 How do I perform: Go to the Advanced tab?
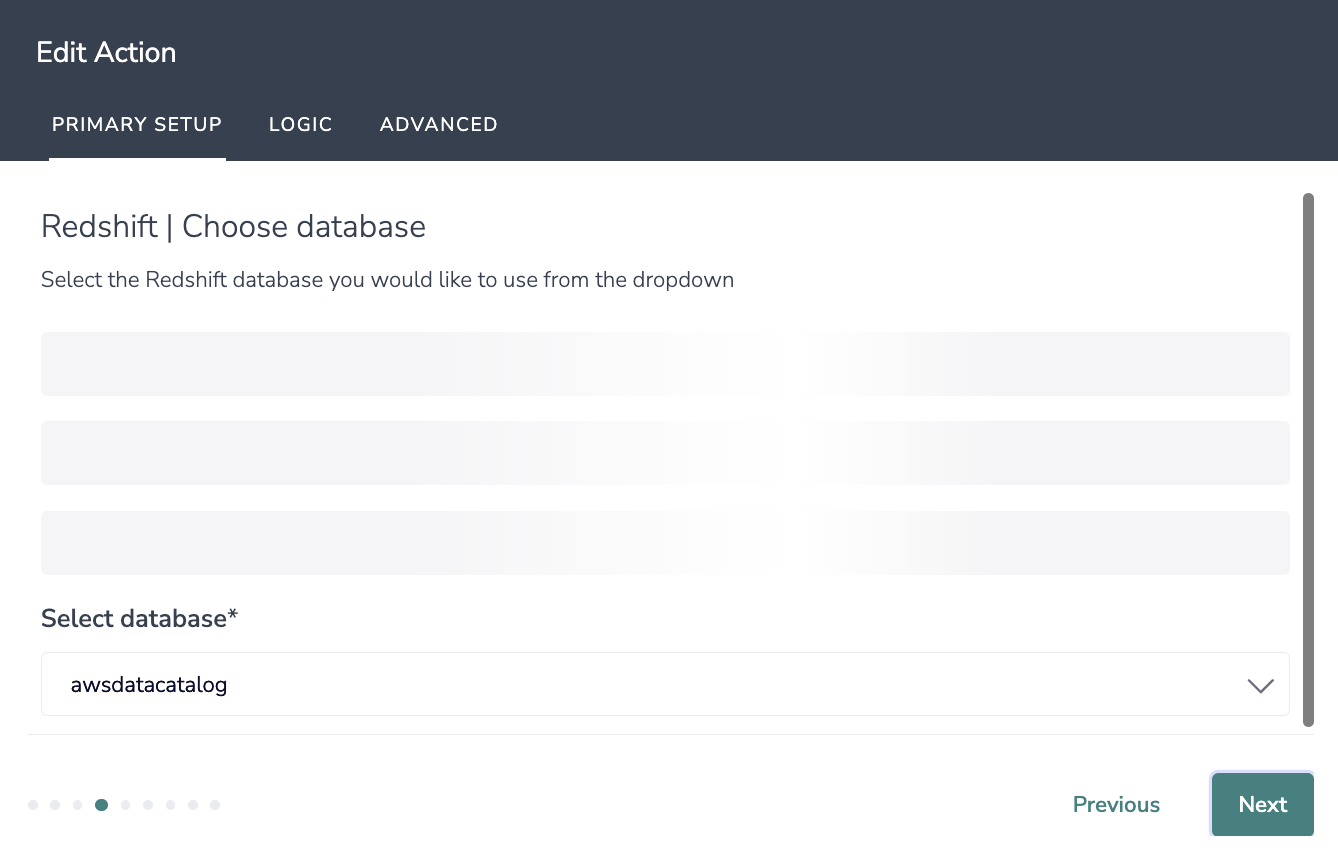(x=439, y=125)
